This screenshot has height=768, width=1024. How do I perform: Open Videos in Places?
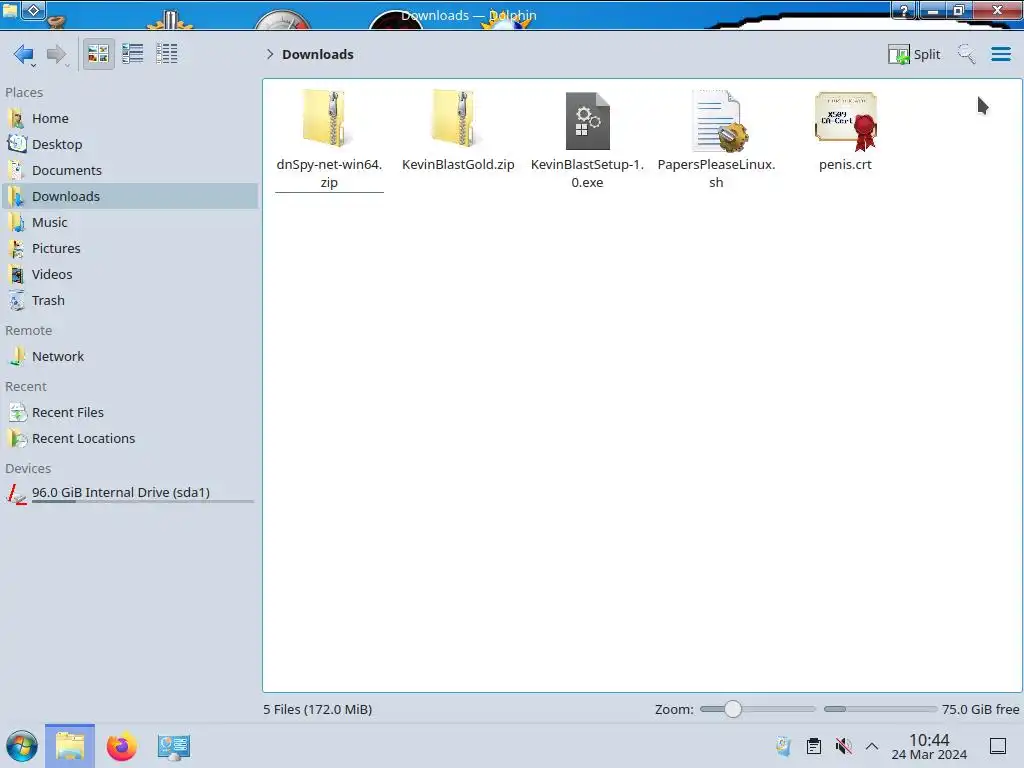(x=130, y=275)
